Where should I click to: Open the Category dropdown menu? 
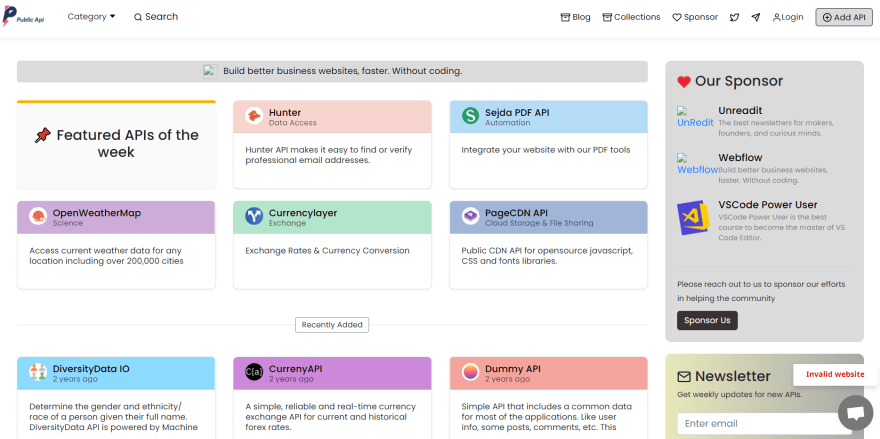(x=91, y=17)
